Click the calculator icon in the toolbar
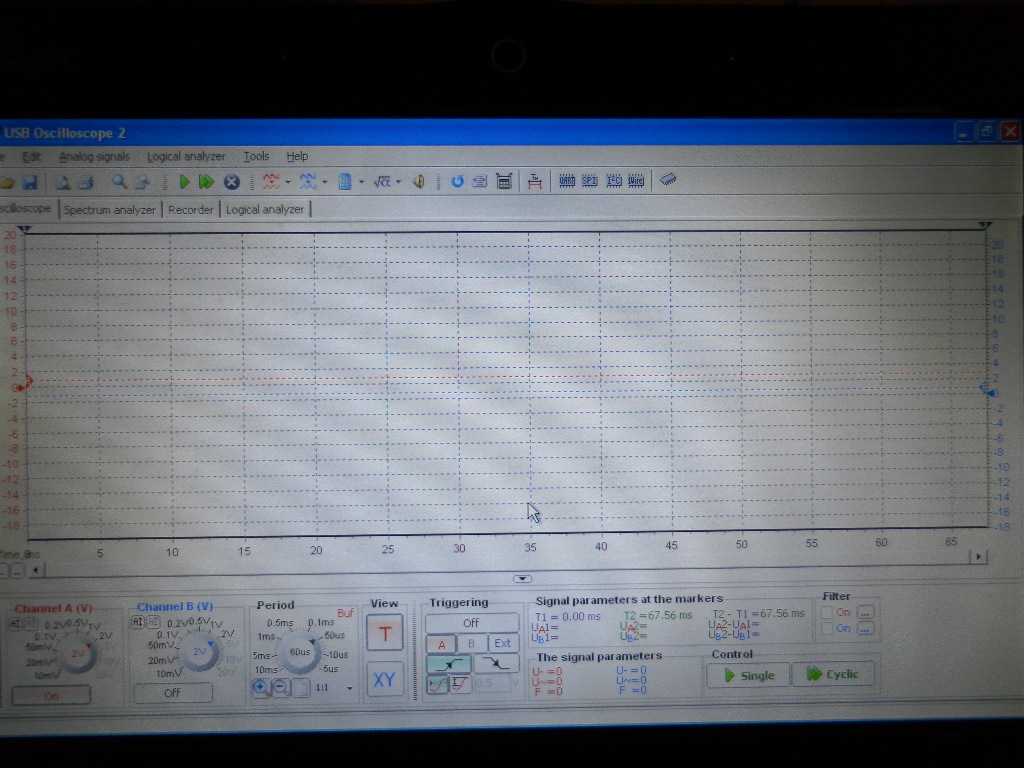The height and width of the screenshot is (768, 1024). pos(504,181)
